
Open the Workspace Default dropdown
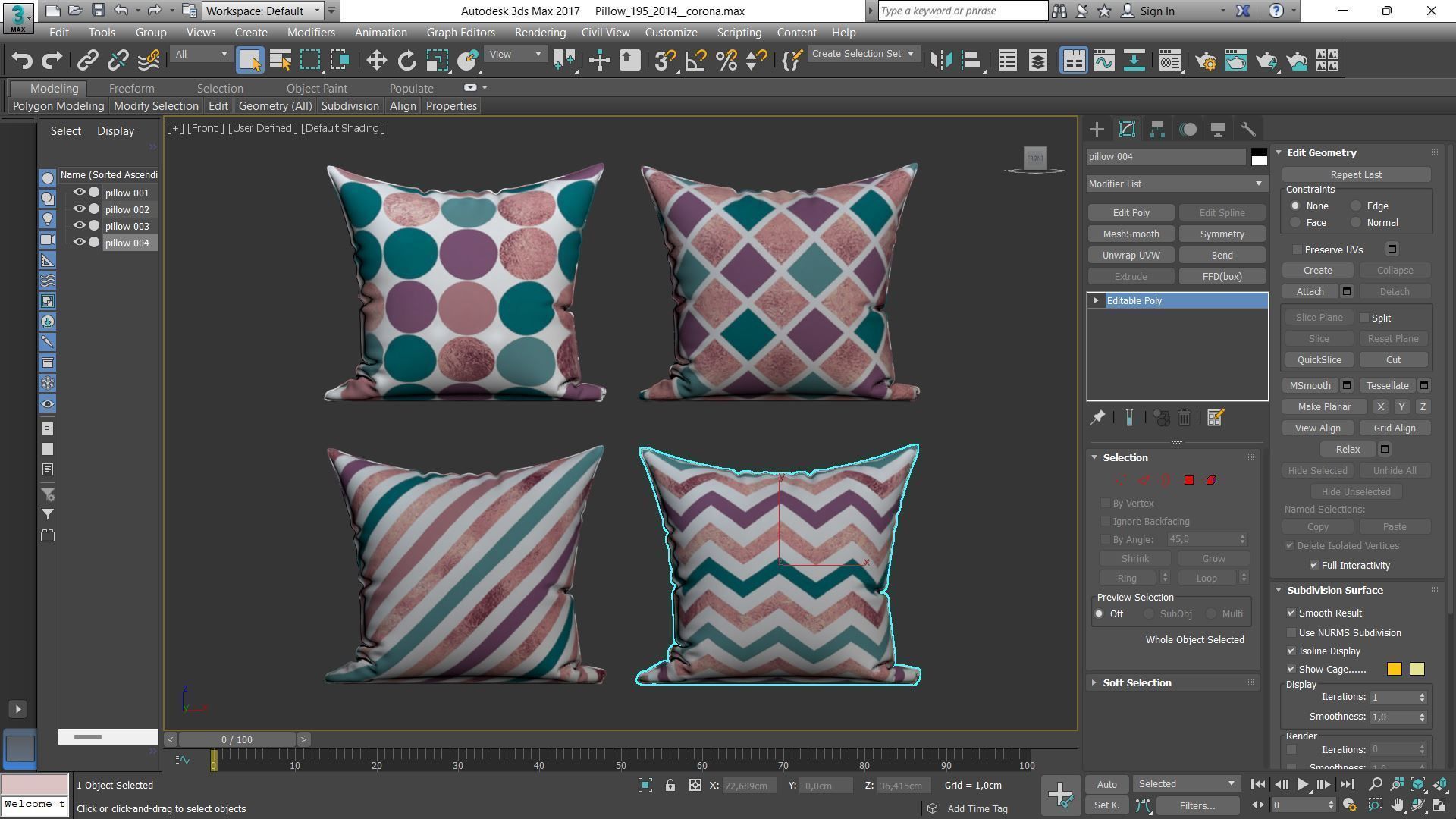pyautogui.click(x=262, y=11)
